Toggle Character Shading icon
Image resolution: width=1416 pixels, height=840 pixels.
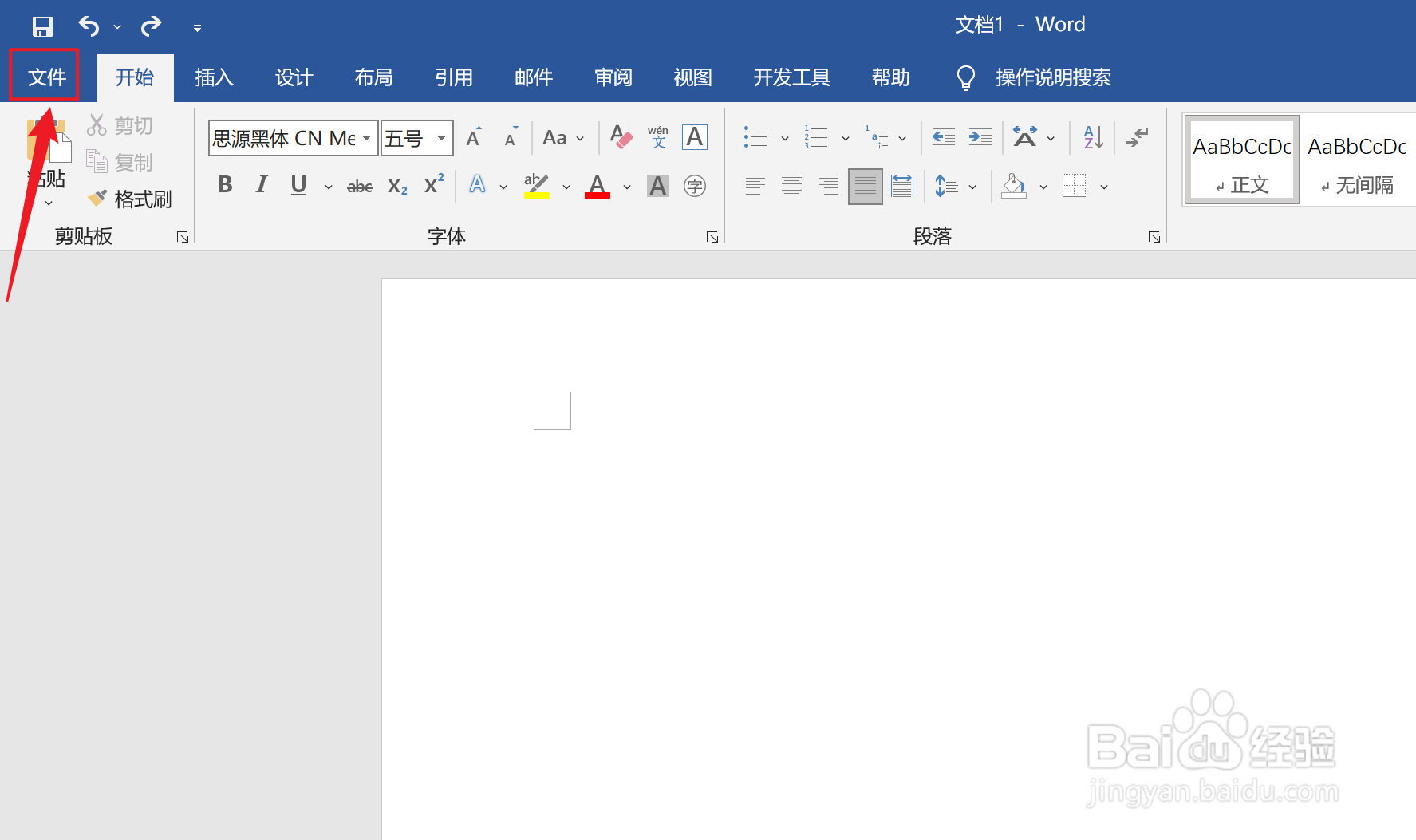pyautogui.click(x=658, y=186)
